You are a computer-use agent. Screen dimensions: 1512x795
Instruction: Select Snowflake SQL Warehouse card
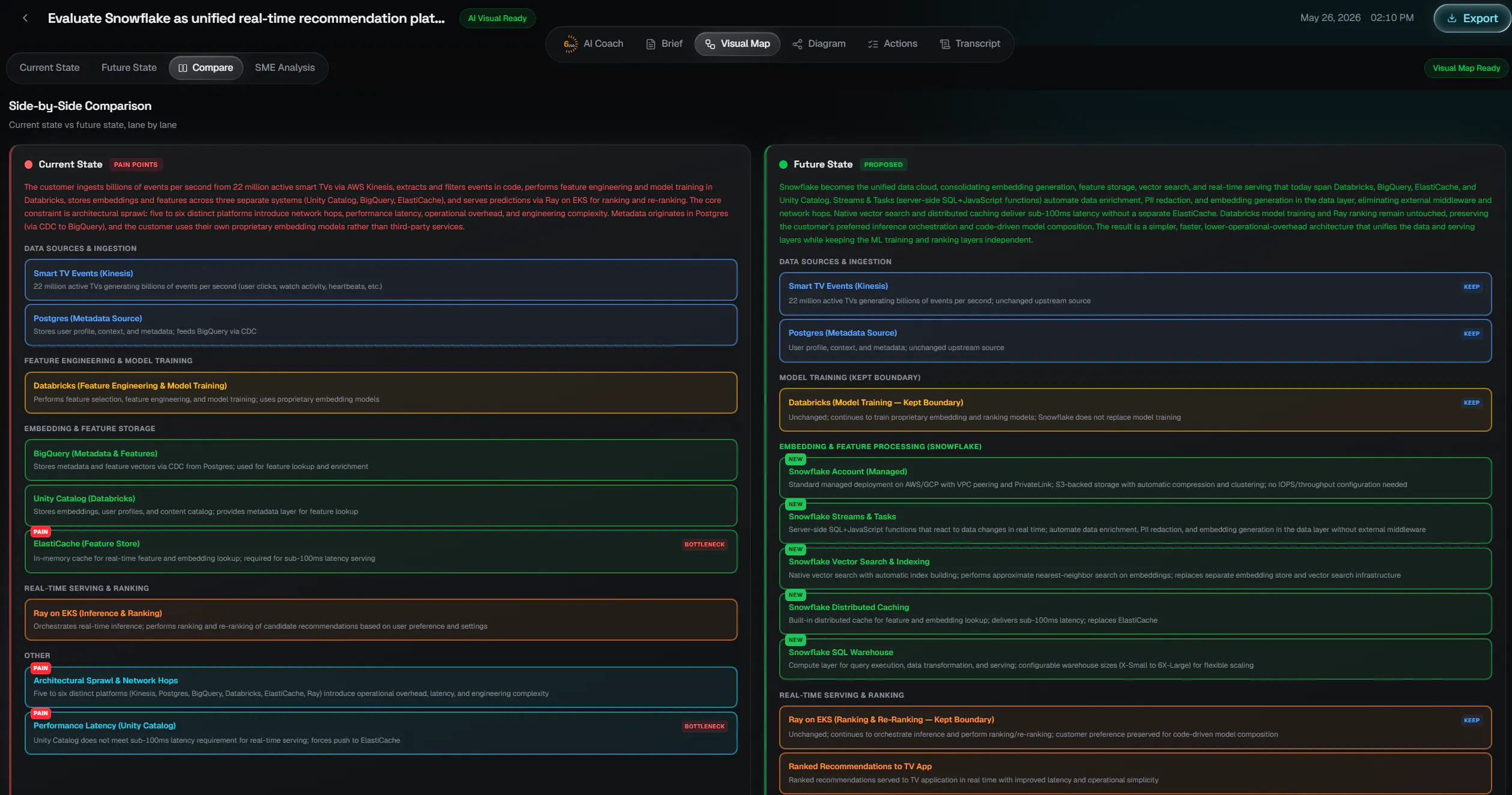coord(1135,659)
